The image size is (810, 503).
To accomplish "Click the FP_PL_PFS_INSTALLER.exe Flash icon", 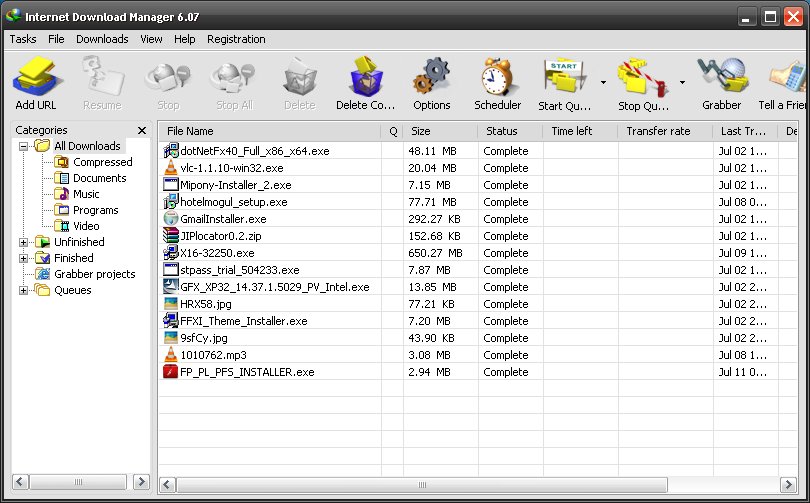I will point(170,372).
